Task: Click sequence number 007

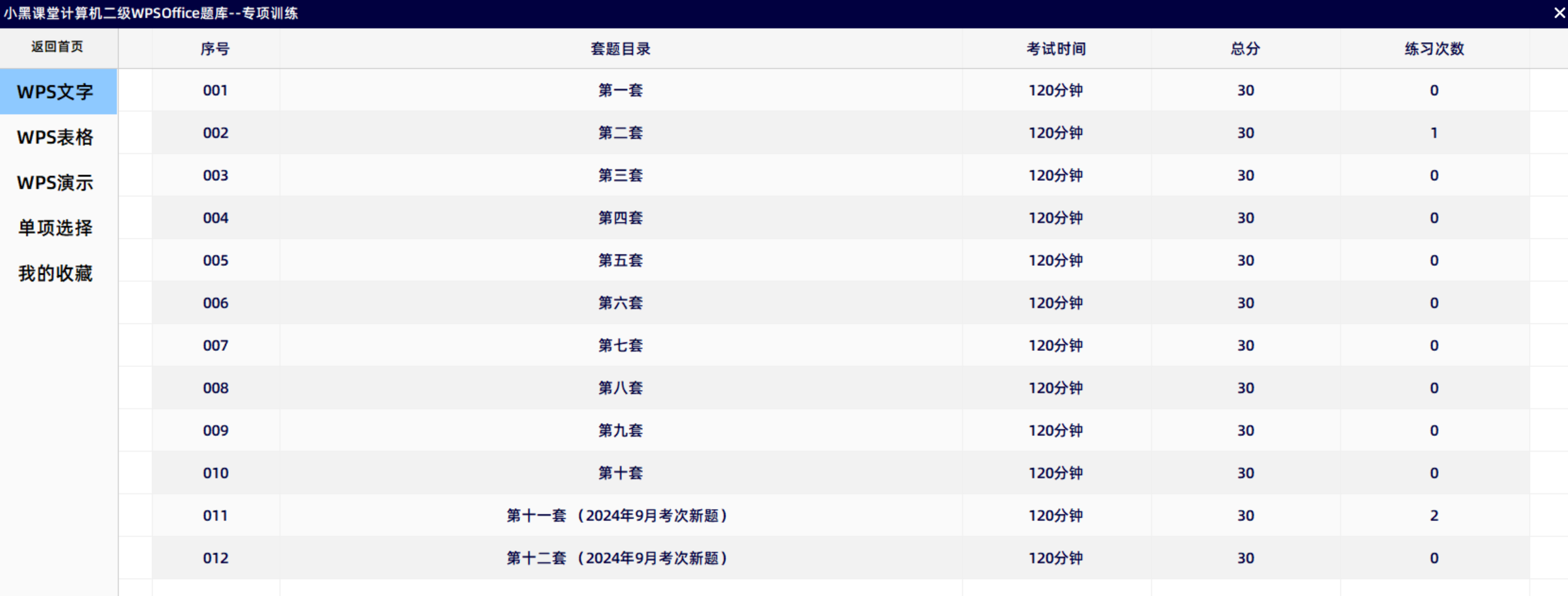Action: 215,345
